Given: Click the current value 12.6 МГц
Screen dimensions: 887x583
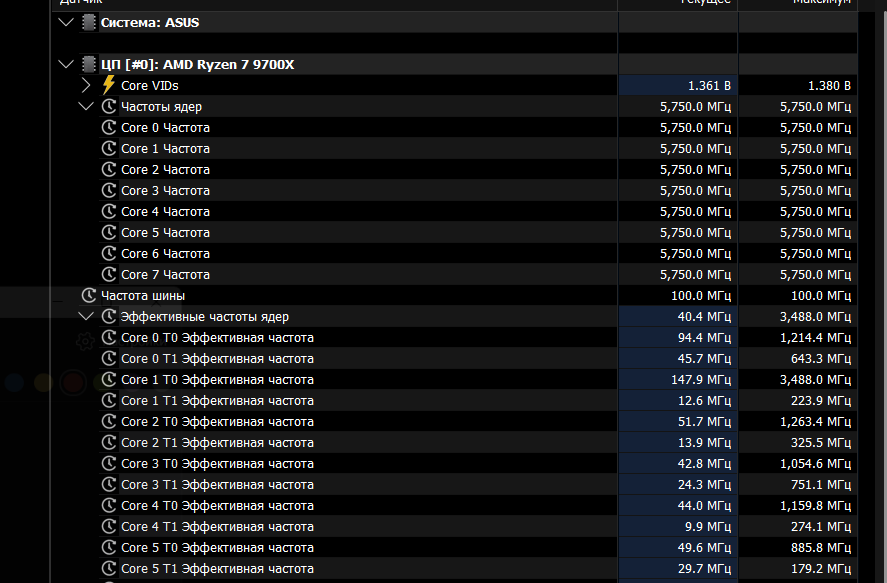Looking at the screenshot, I should click(x=704, y=400).
